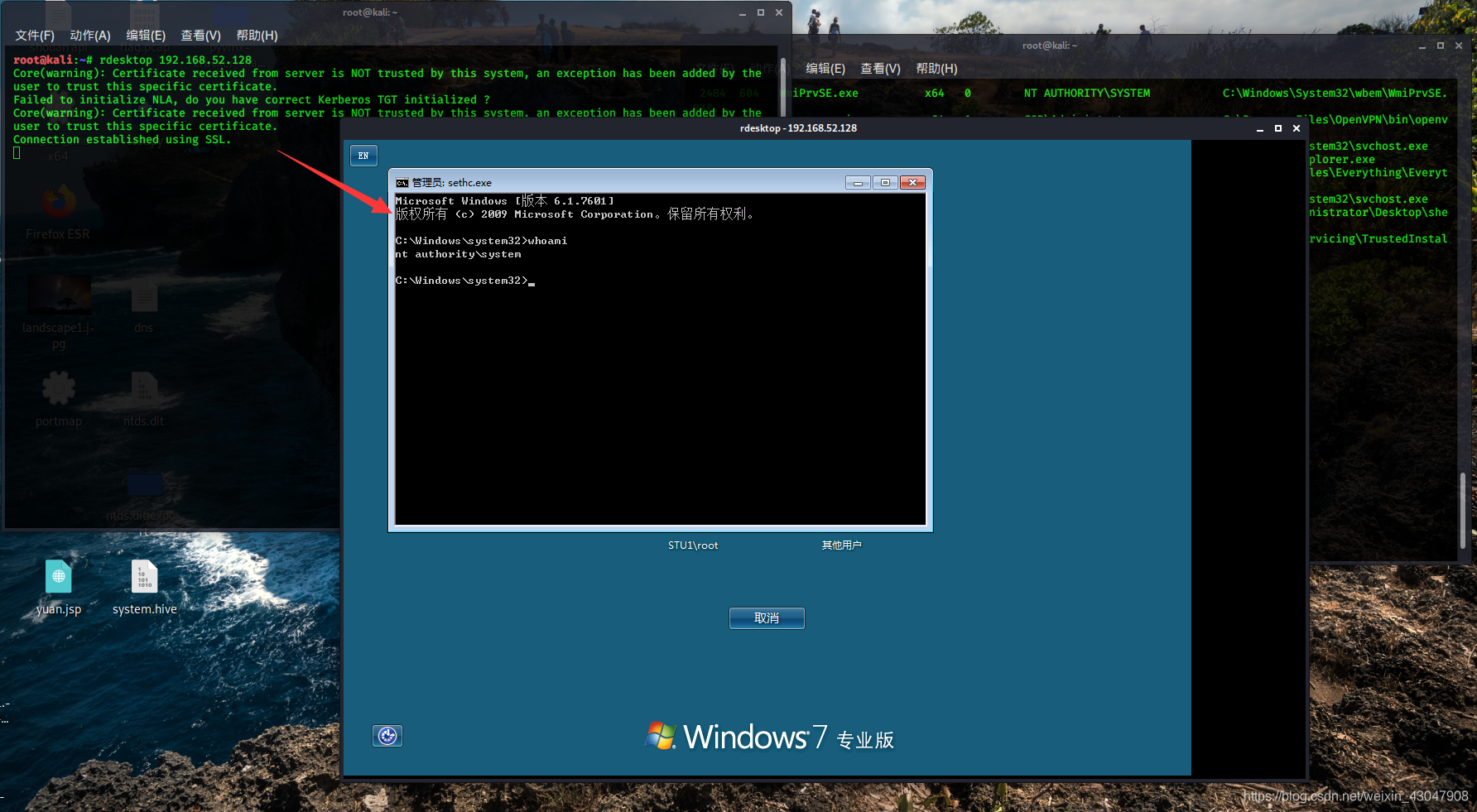The width and height of the screenshot is (1477, 812).
Task: Open the 动作(A) menu in front terminal
Action: (x=90, y=36)
